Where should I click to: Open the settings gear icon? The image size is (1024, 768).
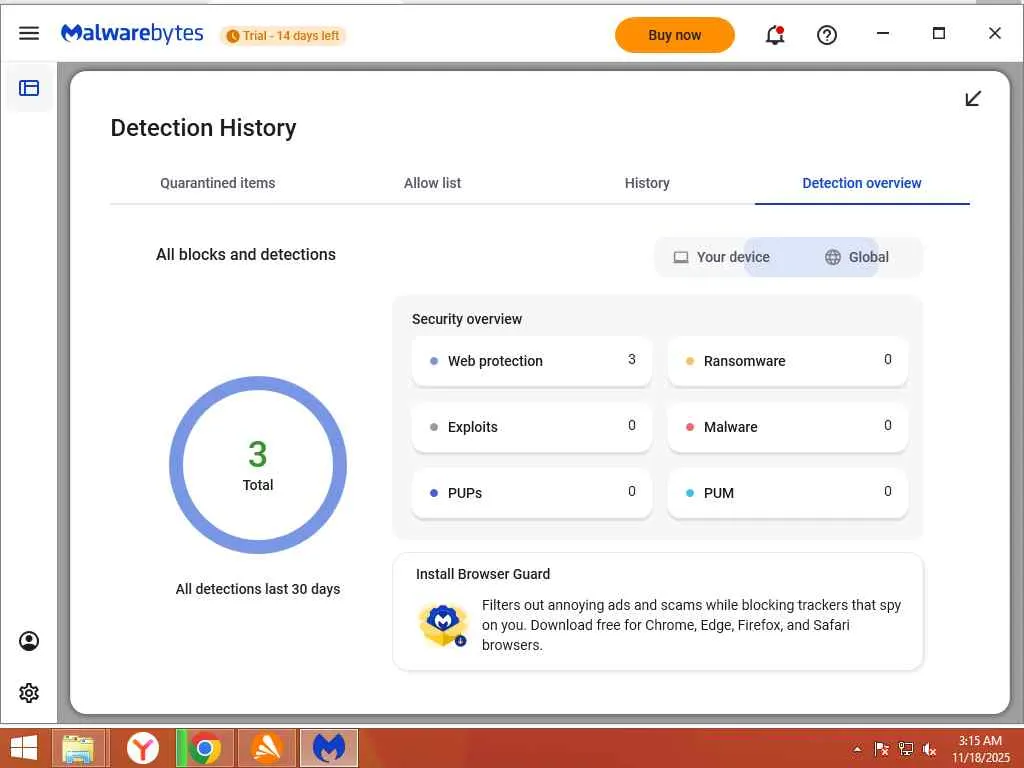tap(29, 693)
